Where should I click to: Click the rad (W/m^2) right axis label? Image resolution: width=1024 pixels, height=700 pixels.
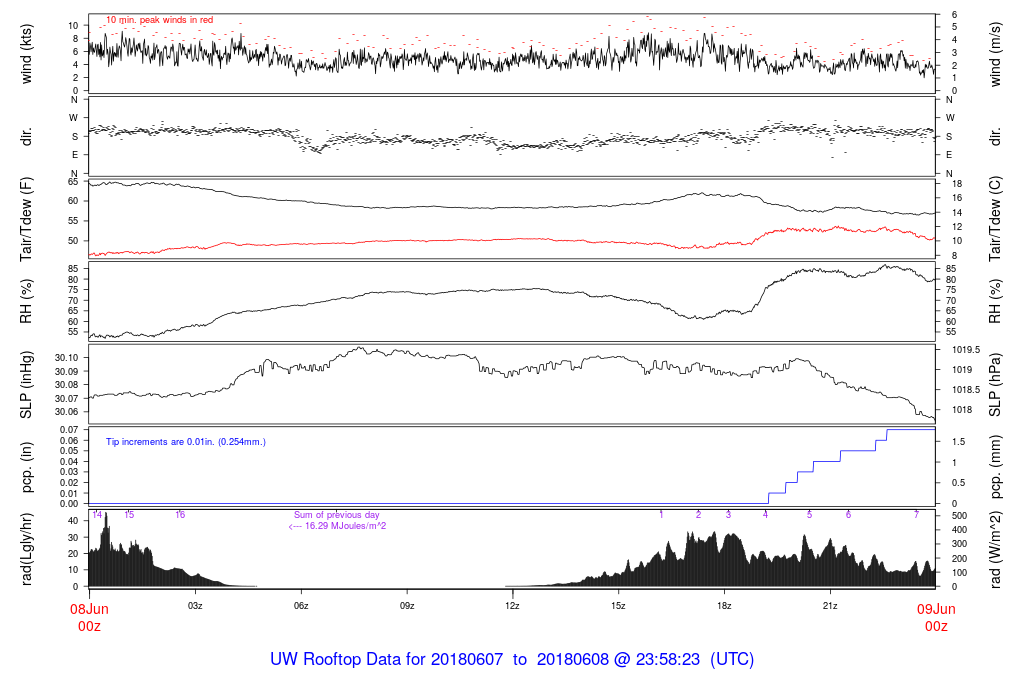click(x=995, y=550)
